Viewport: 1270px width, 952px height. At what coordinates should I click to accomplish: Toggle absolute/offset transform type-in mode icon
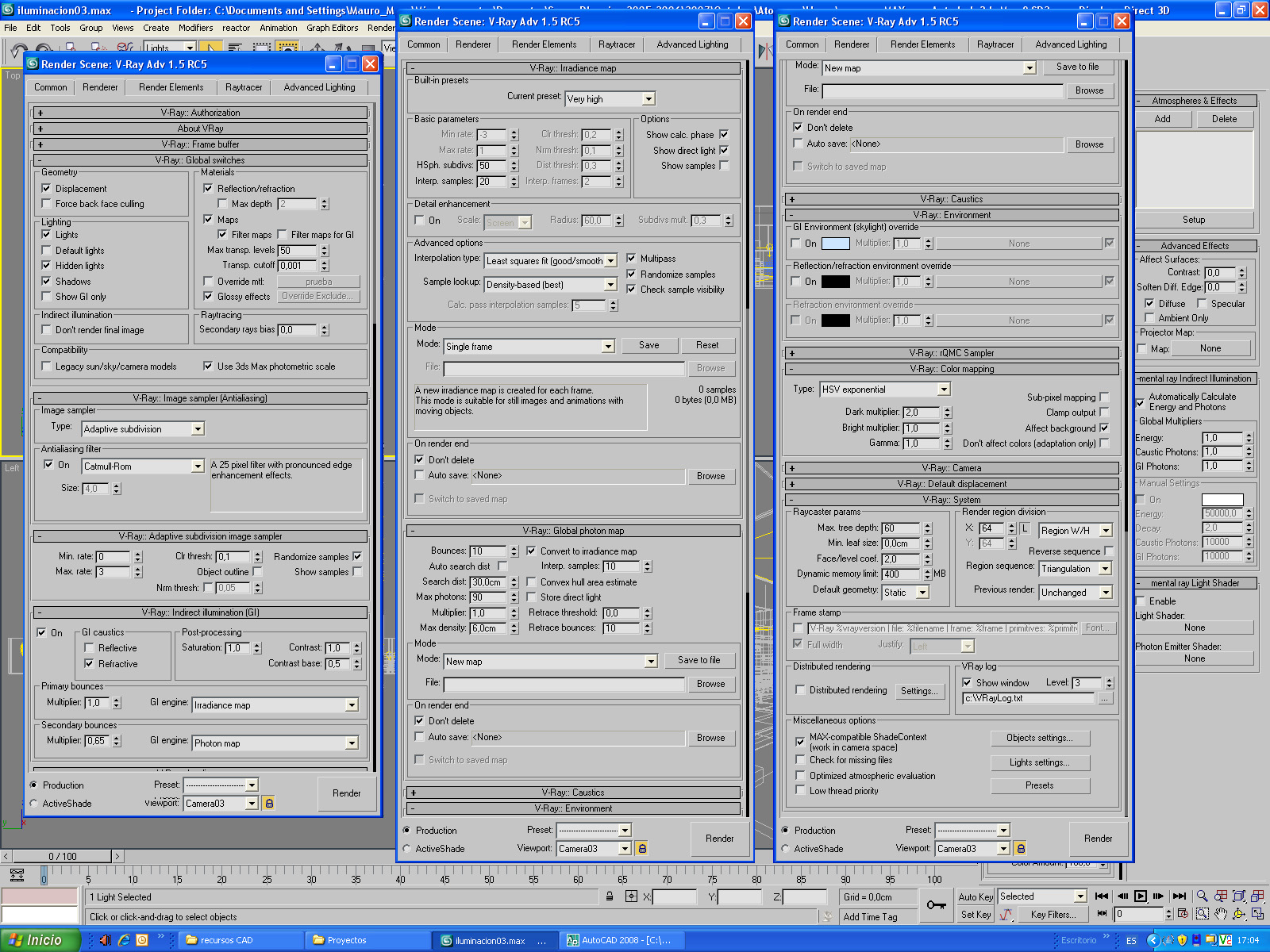631,896
